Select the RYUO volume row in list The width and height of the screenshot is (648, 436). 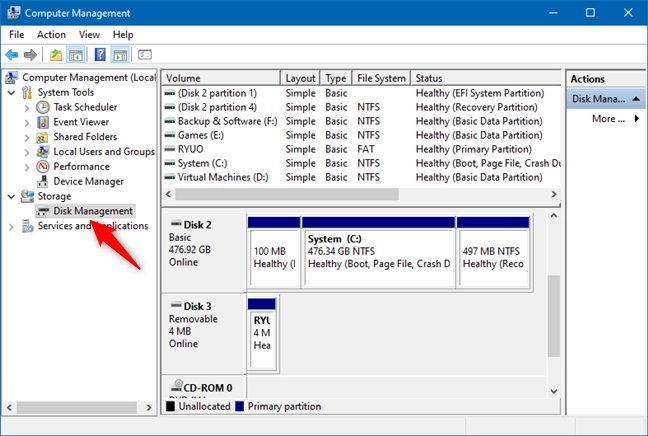pyautogui.click(x=361, y=149)
